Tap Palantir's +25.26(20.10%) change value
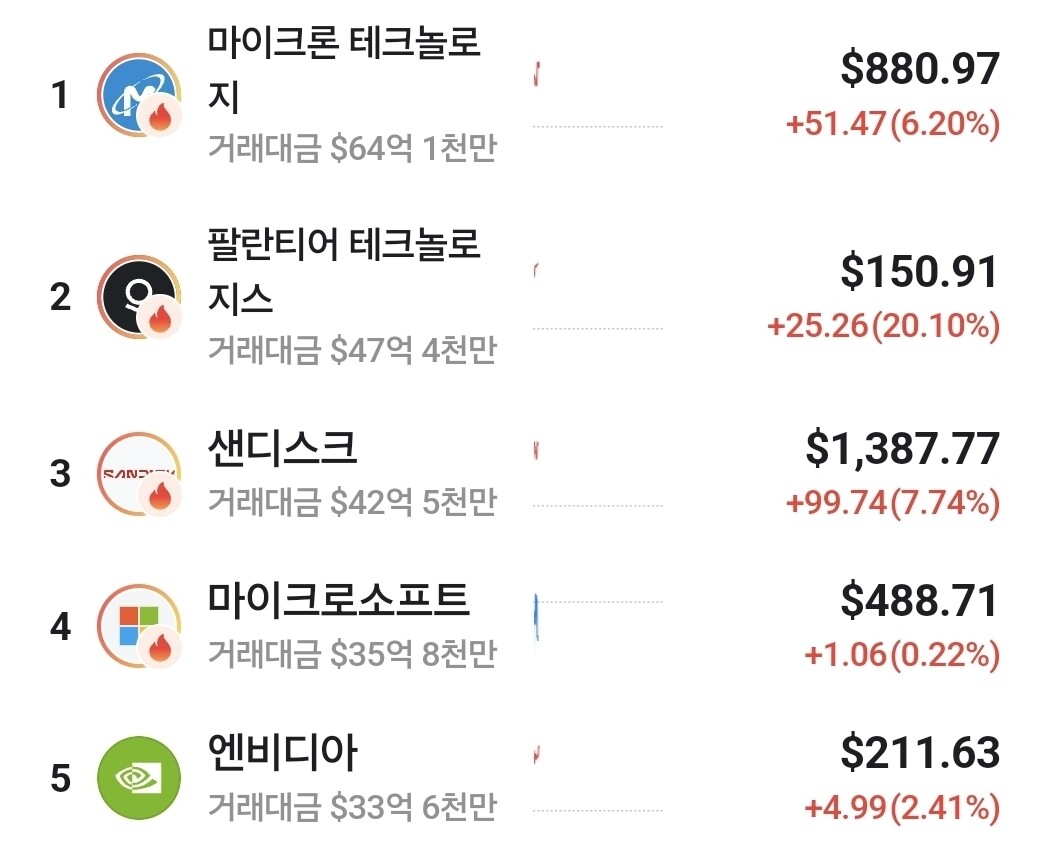 883,326
